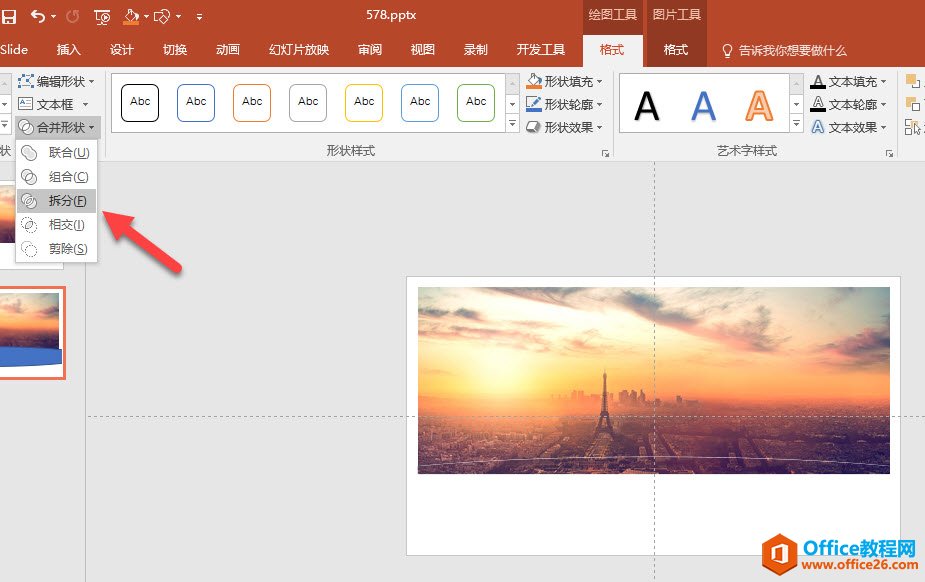Select 剪除(S) subtract shapes option

[67, 249]
